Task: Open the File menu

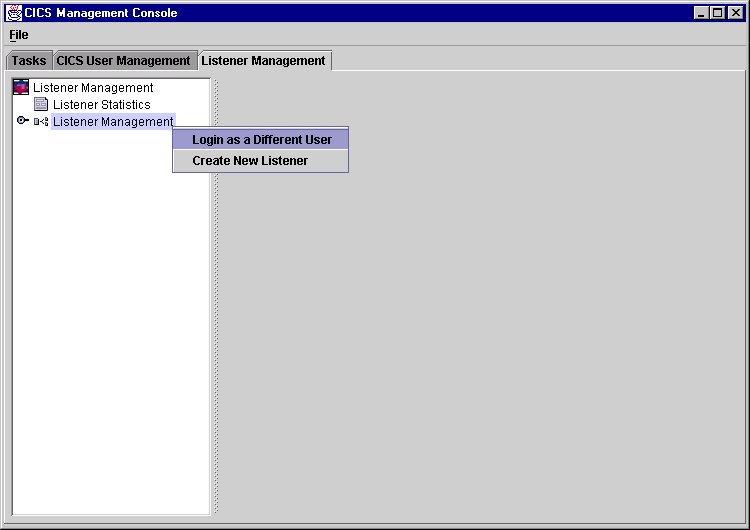Action: tap(19, 35)
